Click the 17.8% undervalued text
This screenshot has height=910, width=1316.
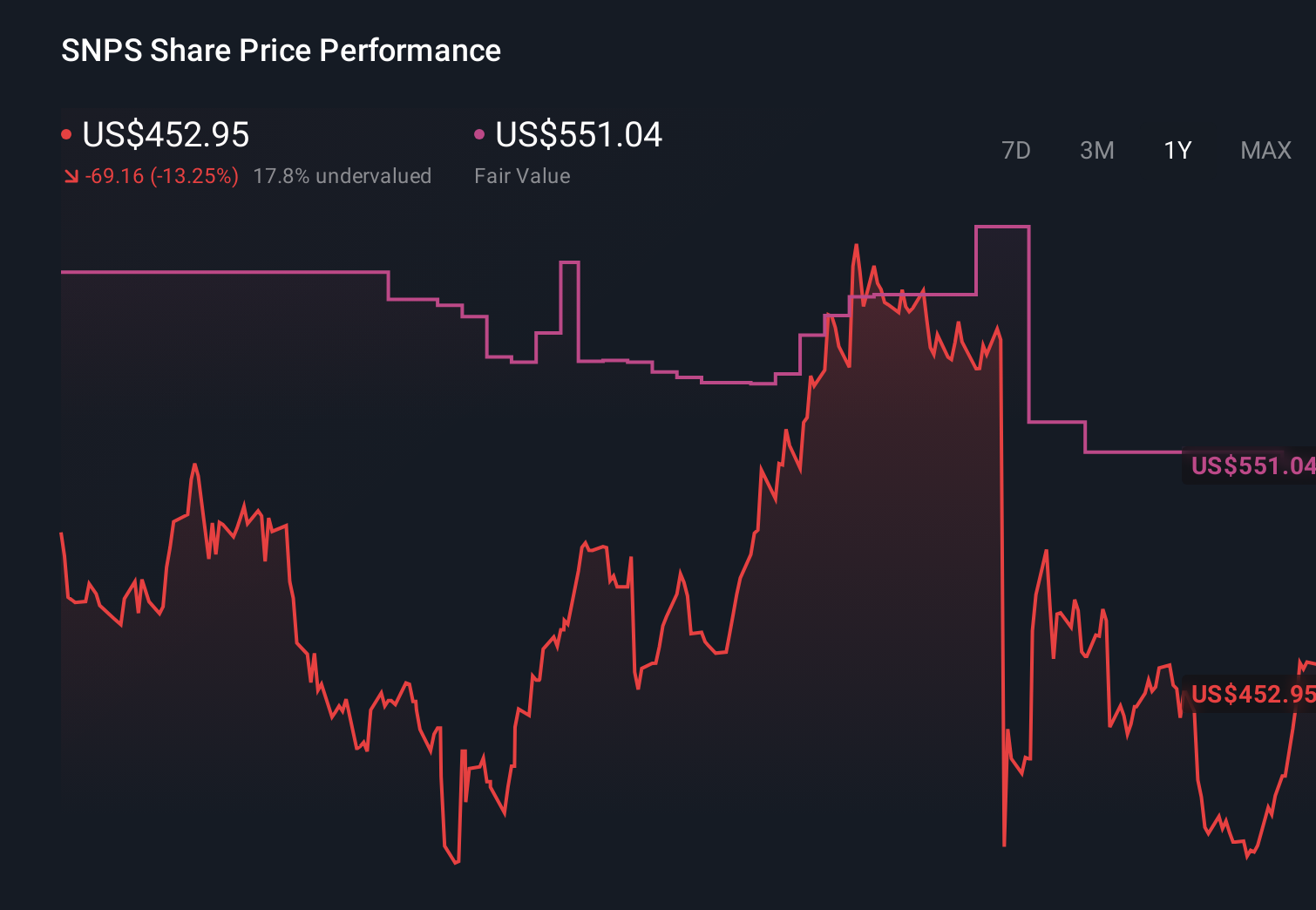(343, 175)
